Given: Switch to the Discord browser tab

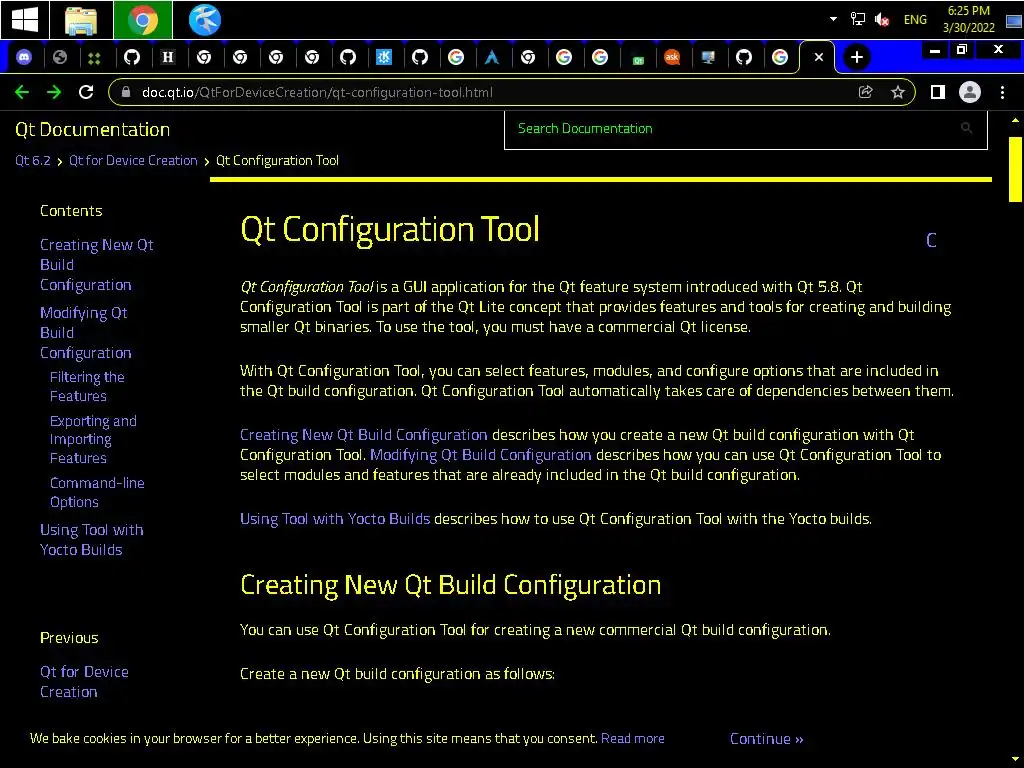Looking at the screenshot, I should (24, 57).
